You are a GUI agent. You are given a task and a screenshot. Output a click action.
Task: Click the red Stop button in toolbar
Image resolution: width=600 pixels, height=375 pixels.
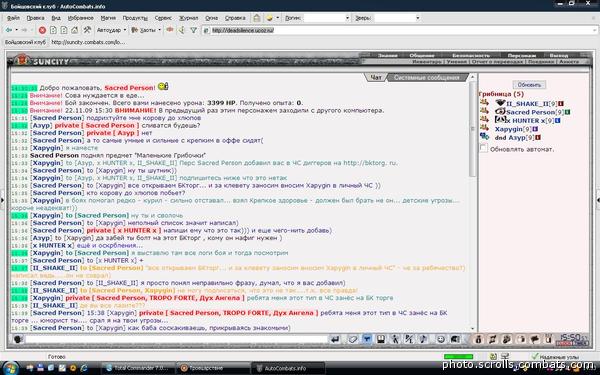click(x=42, y=30)
